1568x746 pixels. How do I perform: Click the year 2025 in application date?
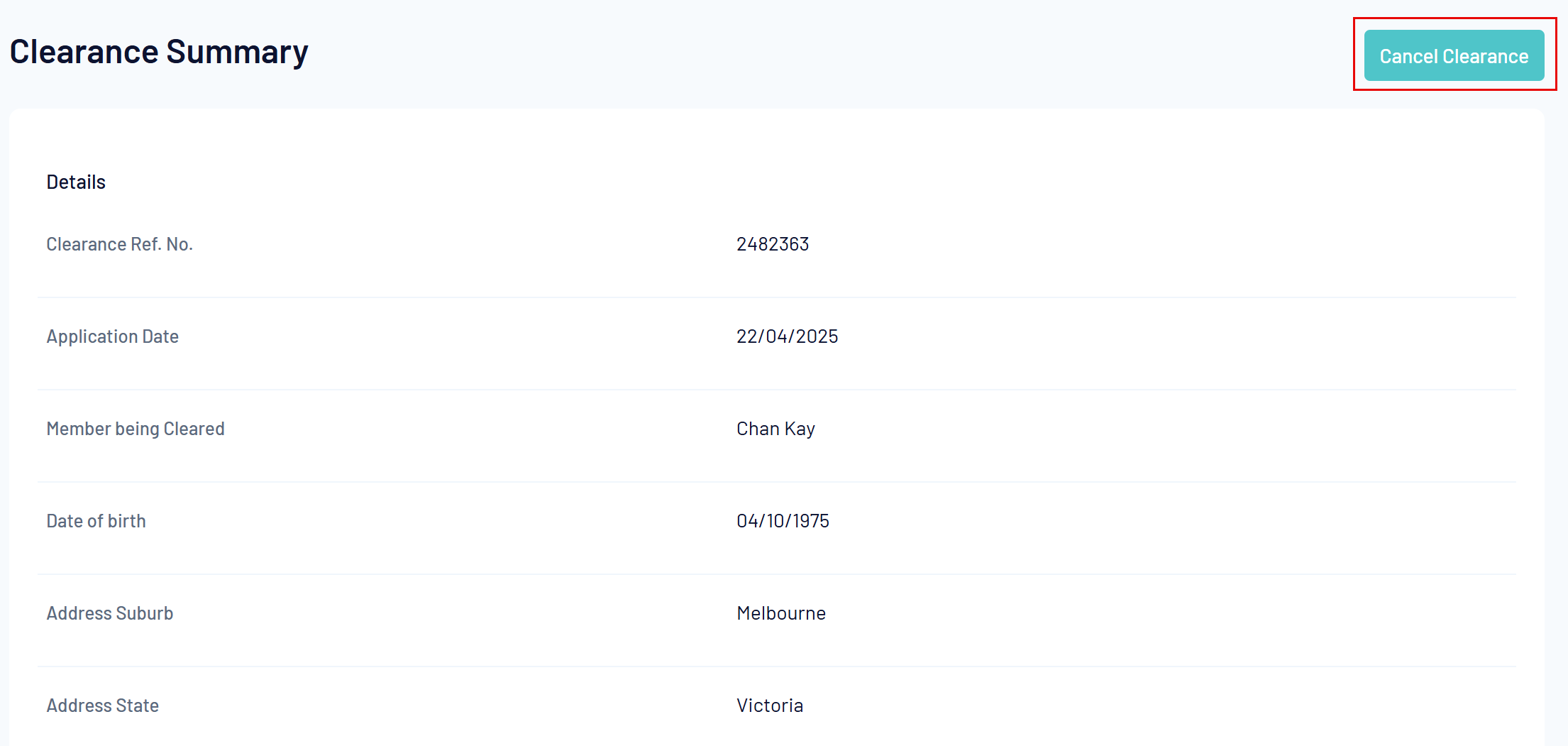point(817,336)
